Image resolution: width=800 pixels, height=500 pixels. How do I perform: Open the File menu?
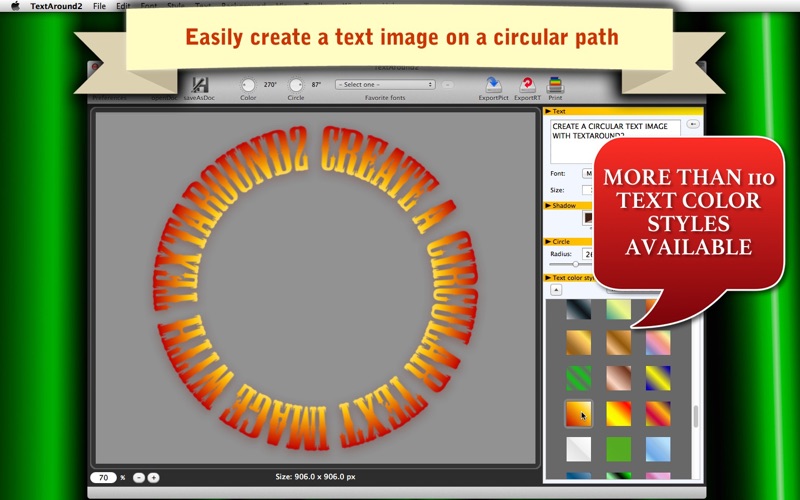coord(99,6)
